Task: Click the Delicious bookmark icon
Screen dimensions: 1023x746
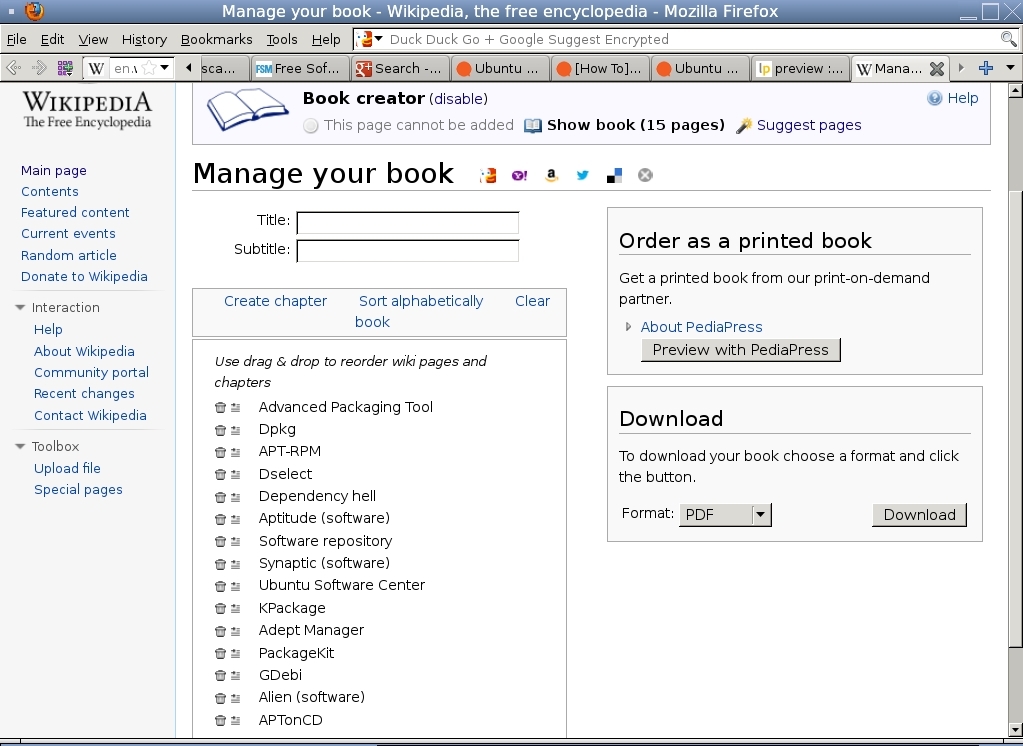Action: click(x=614, y=175)
